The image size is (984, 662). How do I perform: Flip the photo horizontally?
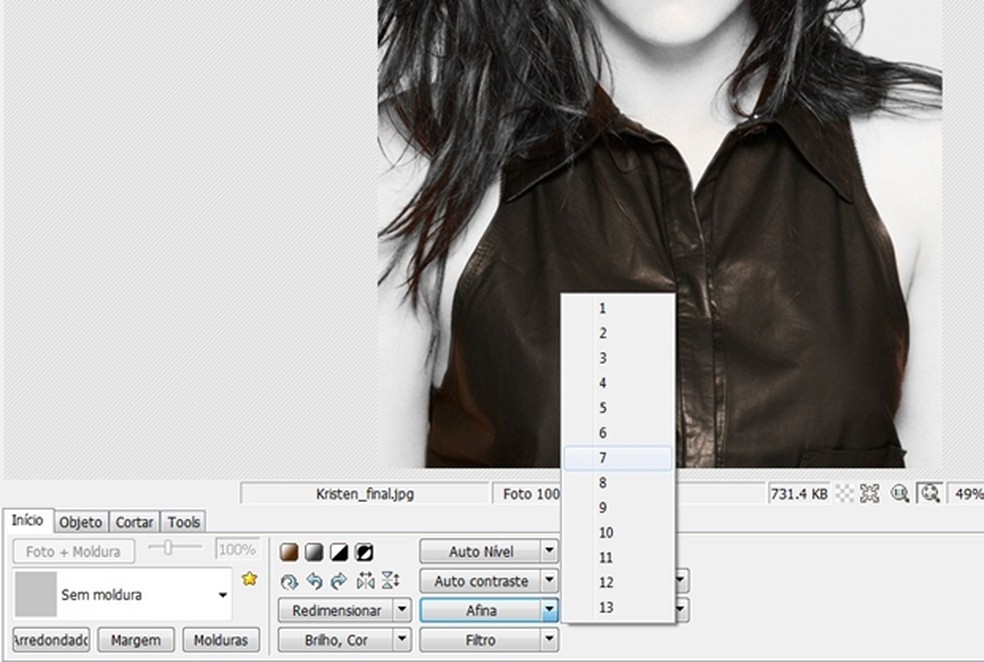(x=365, y=580)
